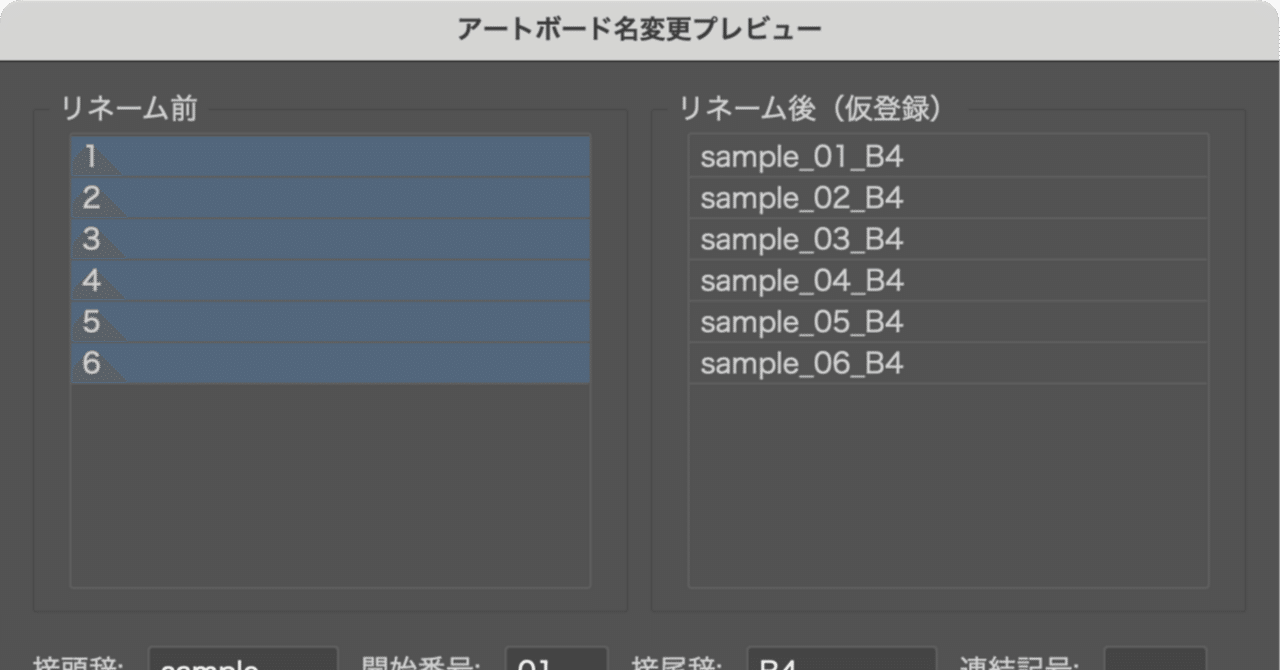Select the sample_03_B4 preview entry
The height and width of the screenshot is (670, 1280).
click(x=948, y=239)
